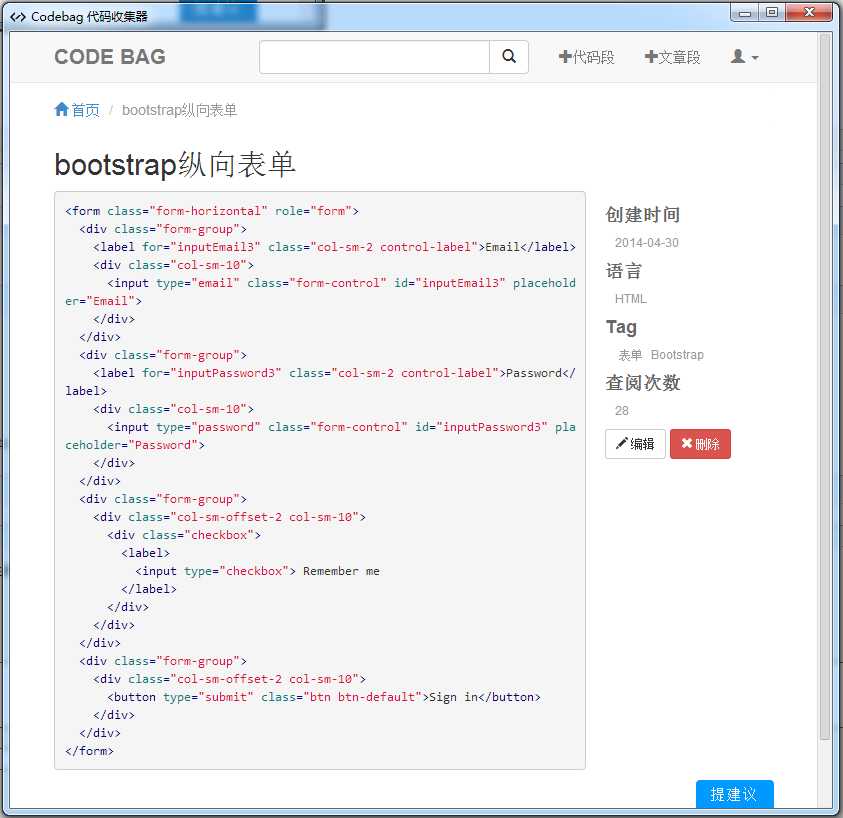843x818 pixels.
Task: Add a new 代码段 snippet
Action: pos(587,56)
